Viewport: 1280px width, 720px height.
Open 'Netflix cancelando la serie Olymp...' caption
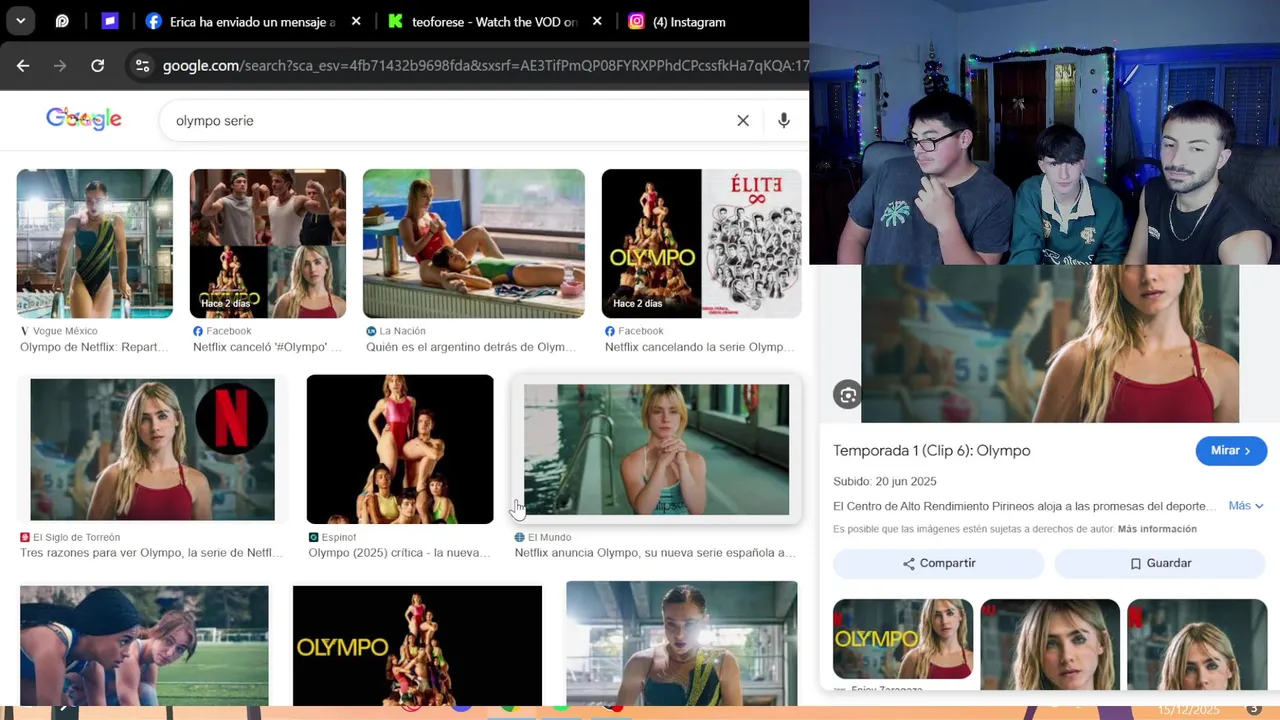700,347
